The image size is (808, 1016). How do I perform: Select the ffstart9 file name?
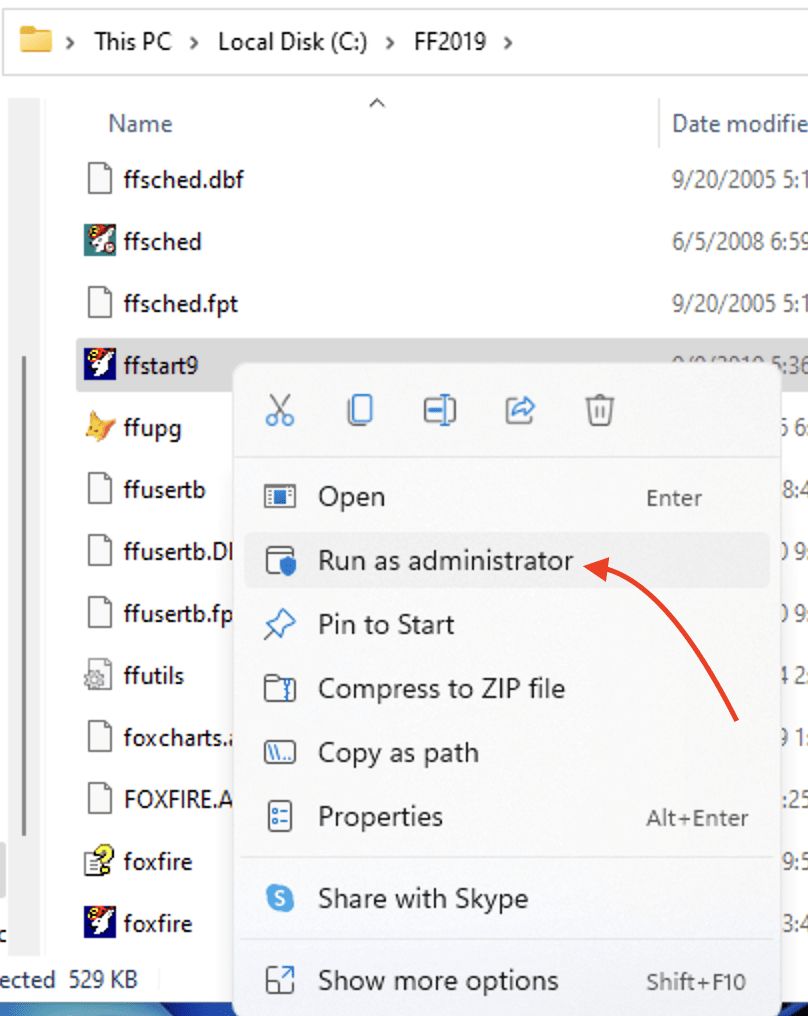coord(161,366)
